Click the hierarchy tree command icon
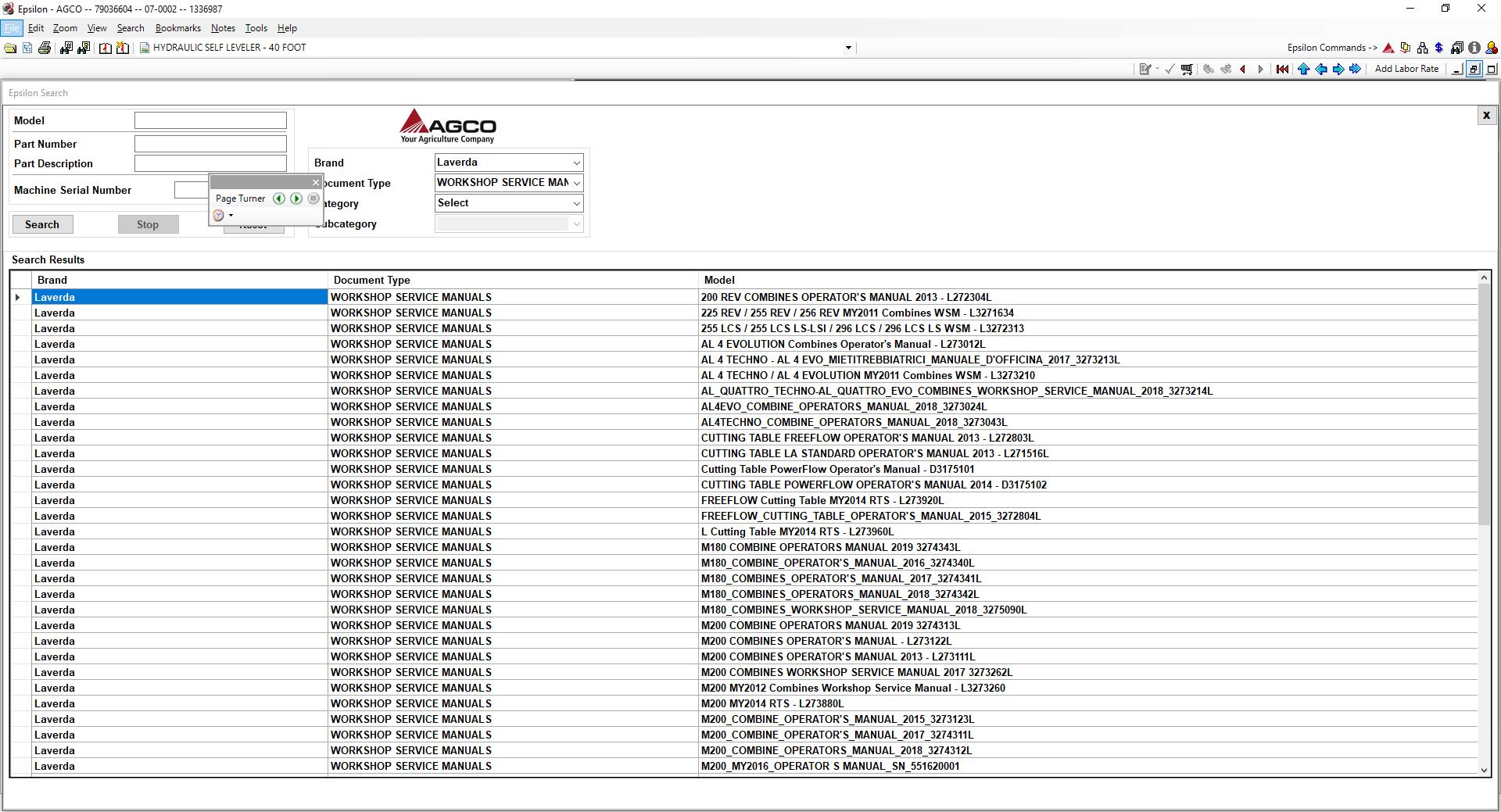1501x812 pixels. point(1422,48)
